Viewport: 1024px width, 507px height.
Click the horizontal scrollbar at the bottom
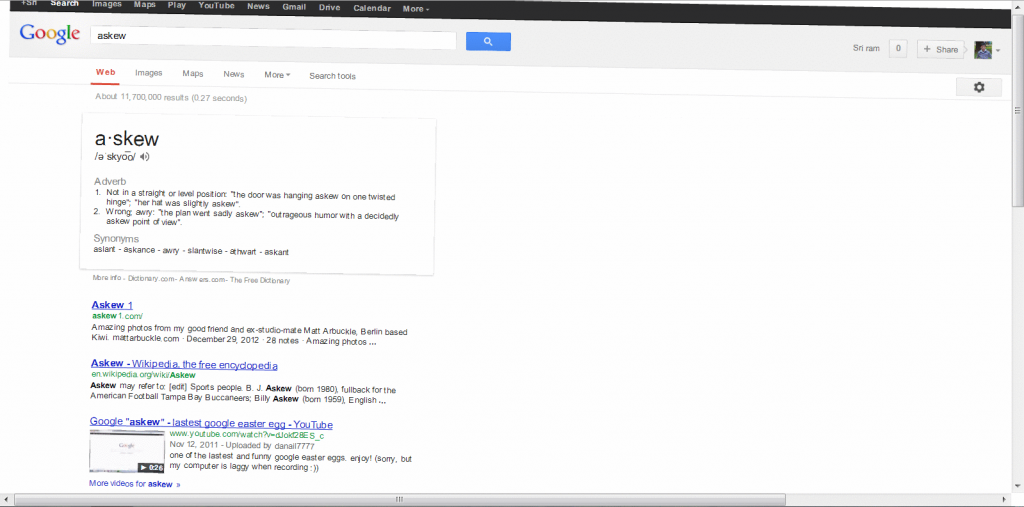[x=400, y=498]
